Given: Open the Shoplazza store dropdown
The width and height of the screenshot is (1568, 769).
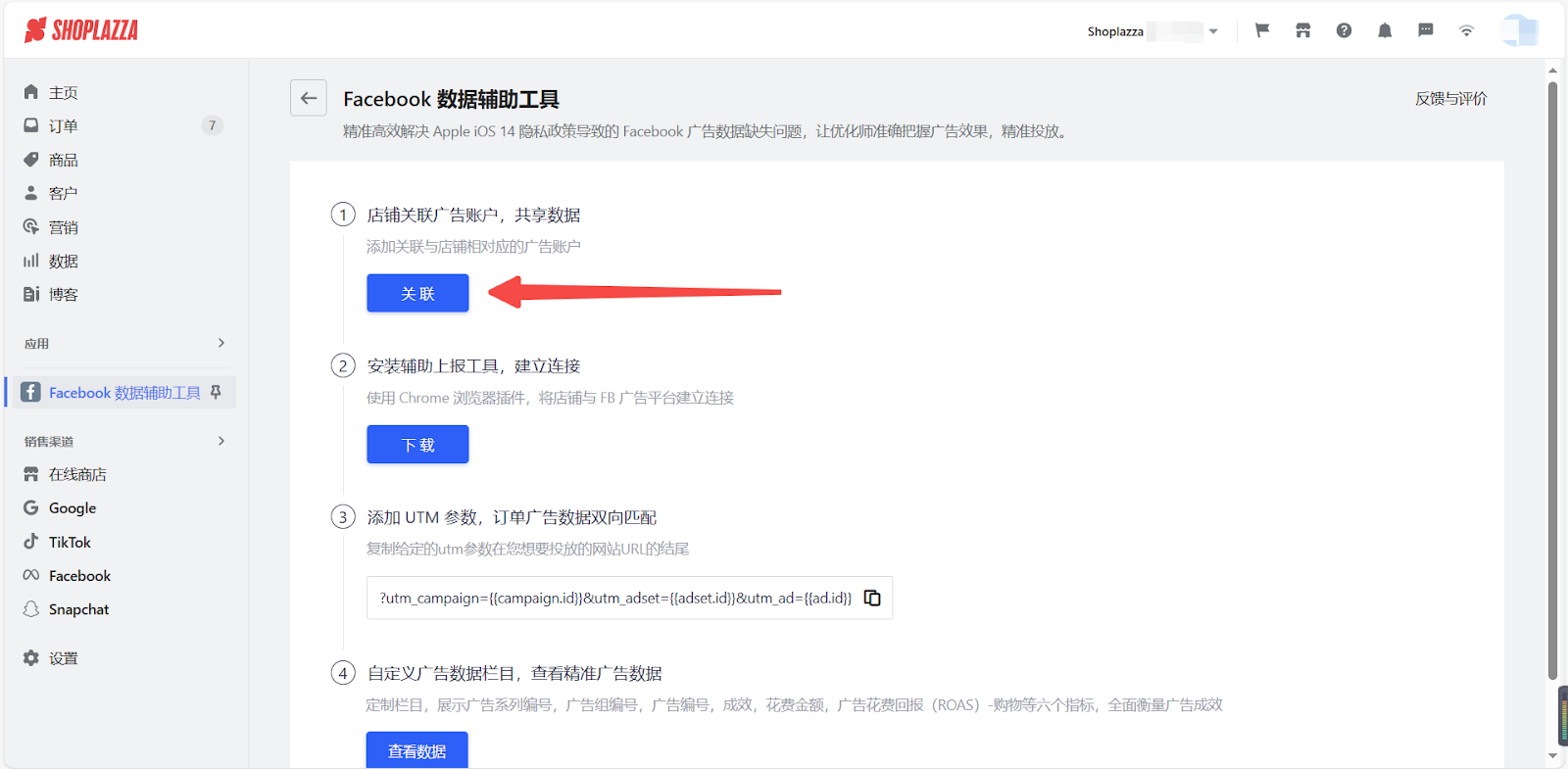Looking at the screenshot, I should point(1153,31).
